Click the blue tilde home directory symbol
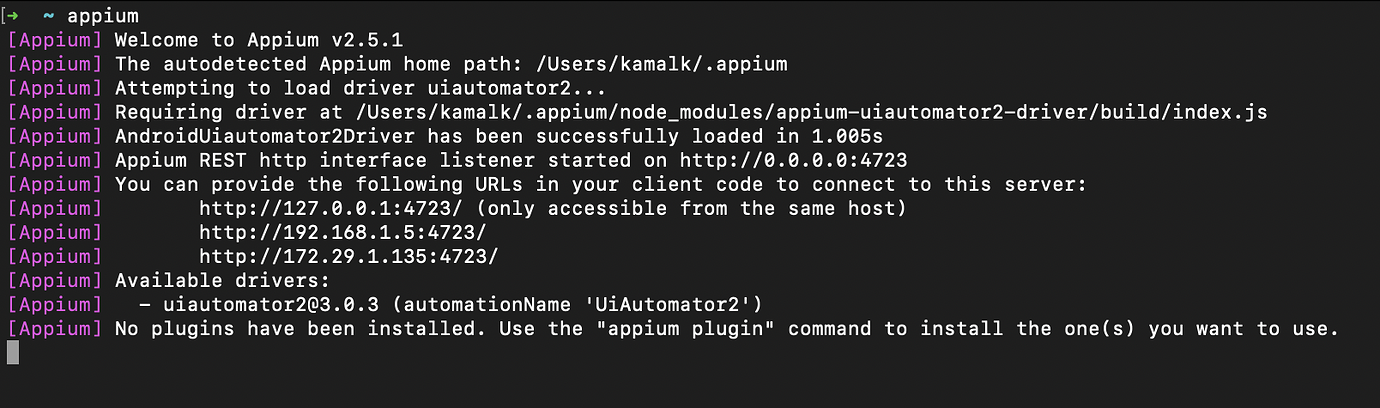This screenshot has width=1380, height=408. coord(48,16)
